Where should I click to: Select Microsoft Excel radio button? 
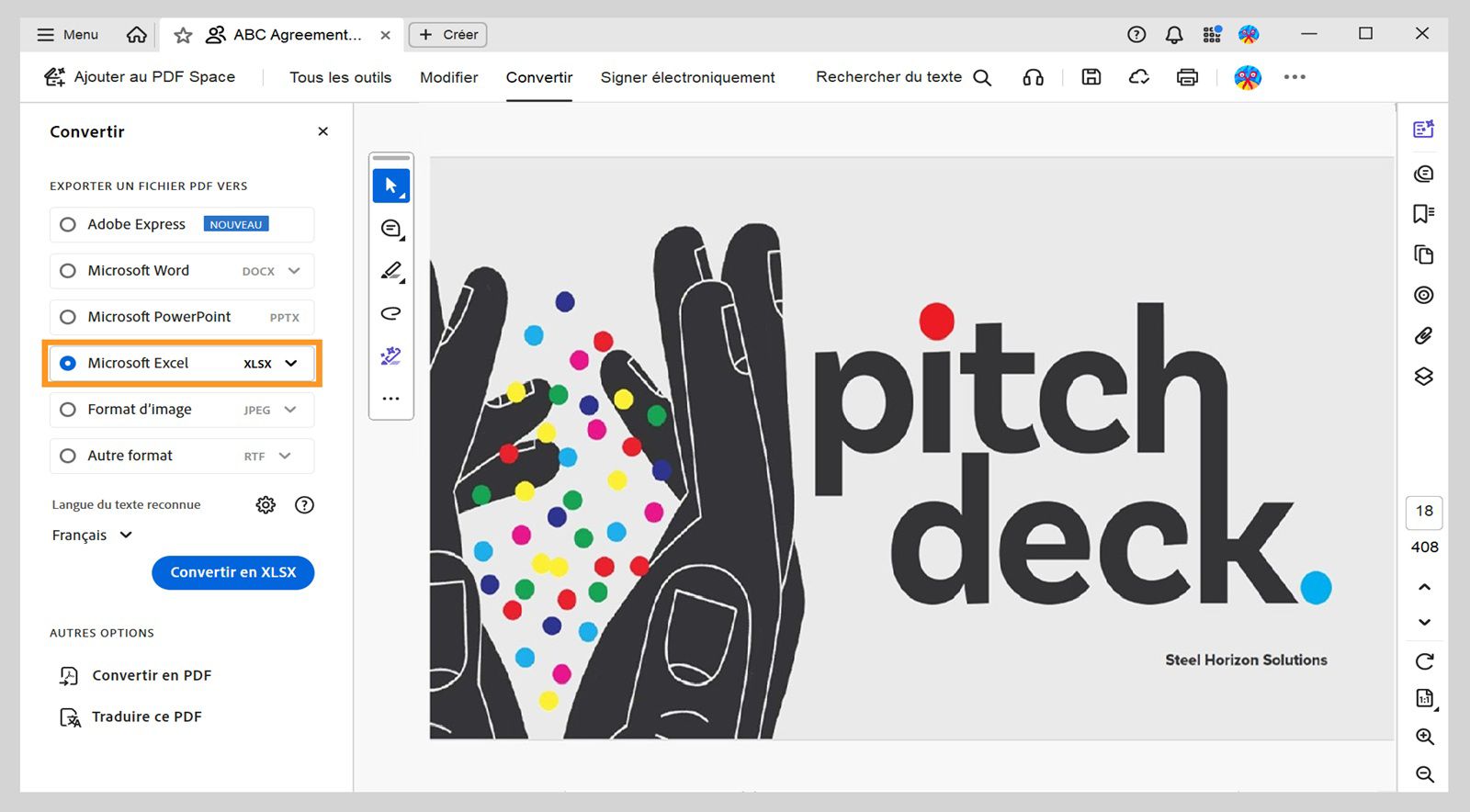click(68, 363)
